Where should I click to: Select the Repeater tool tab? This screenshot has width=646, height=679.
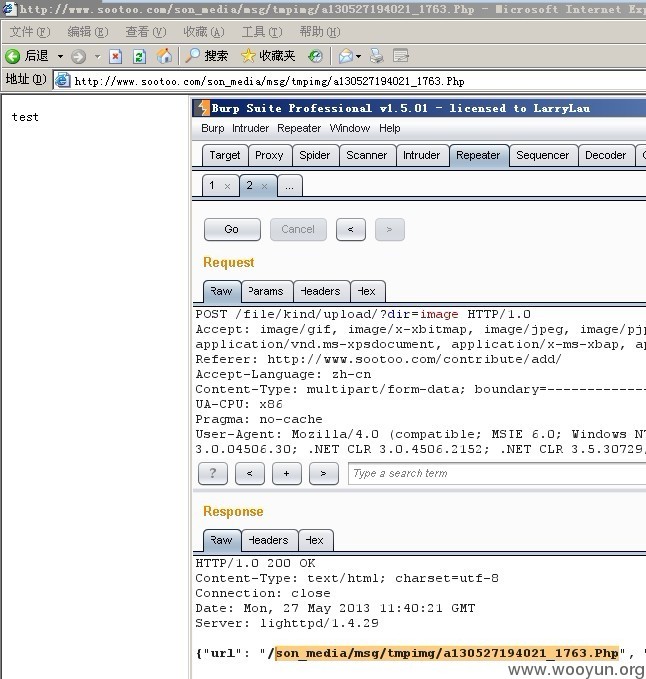pos(478,155)
